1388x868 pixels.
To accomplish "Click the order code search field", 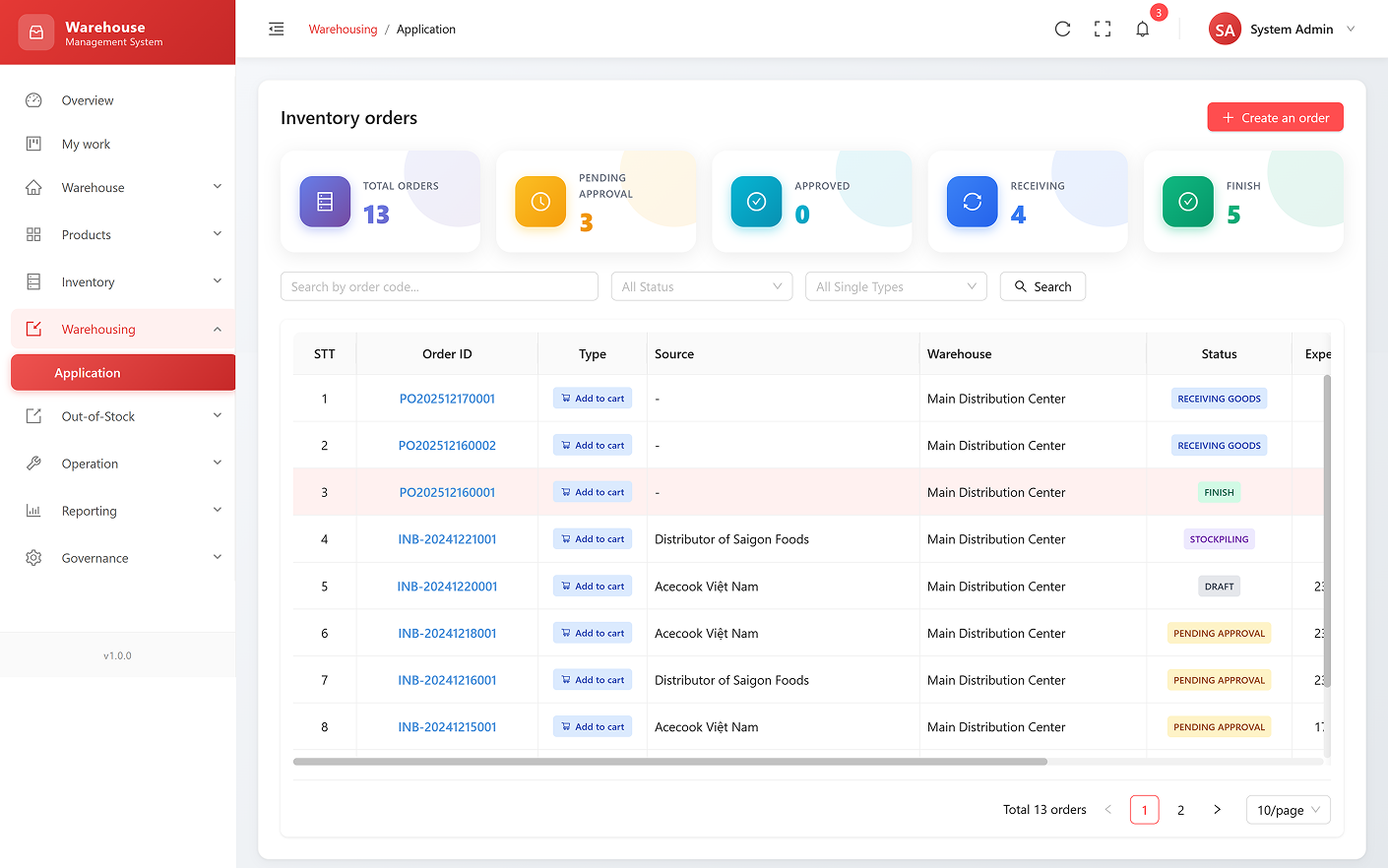I will (439, 286).
